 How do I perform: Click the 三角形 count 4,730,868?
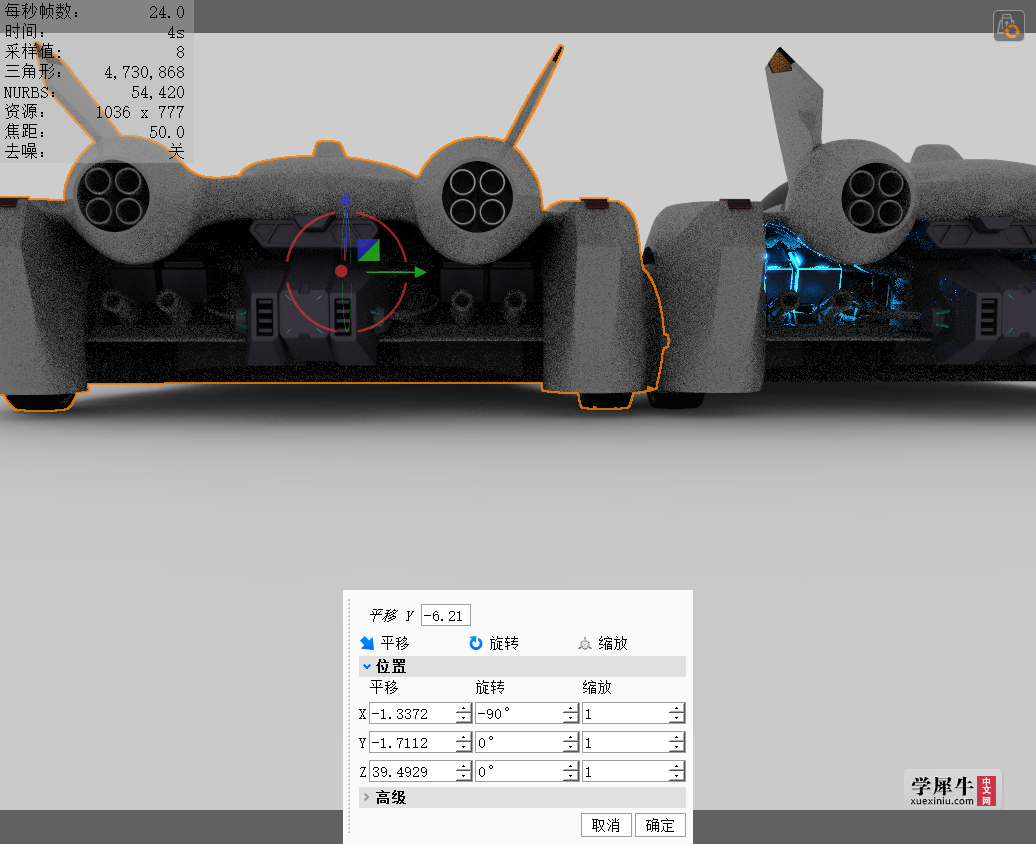pos(145,72)
